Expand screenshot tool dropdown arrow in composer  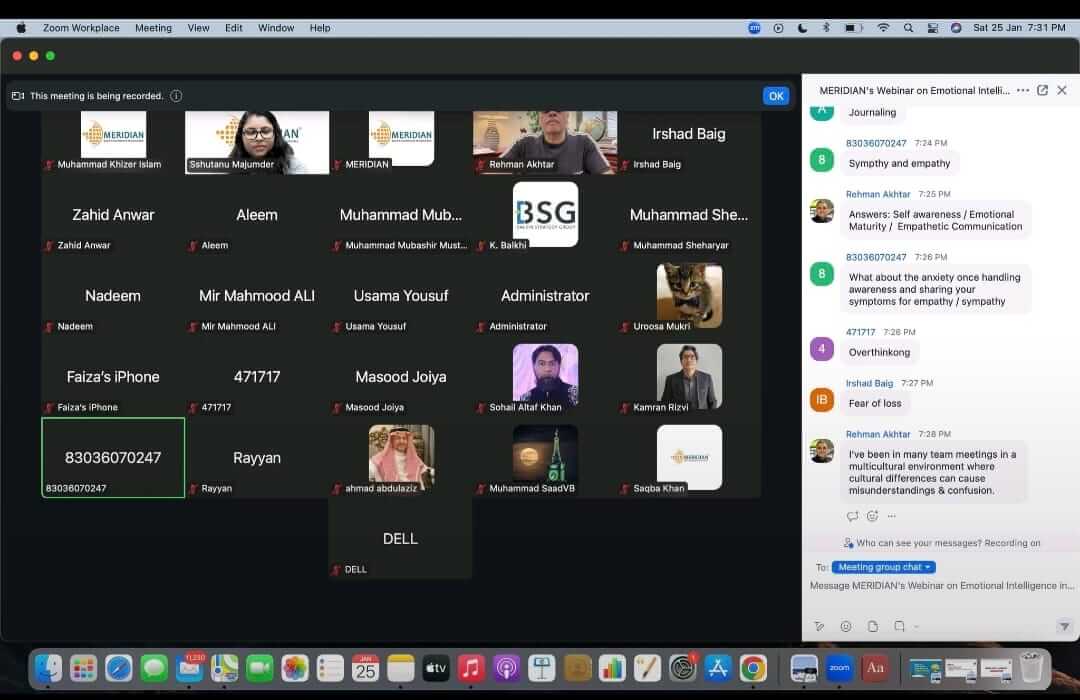pyautogui.click(x=916, y=627)
